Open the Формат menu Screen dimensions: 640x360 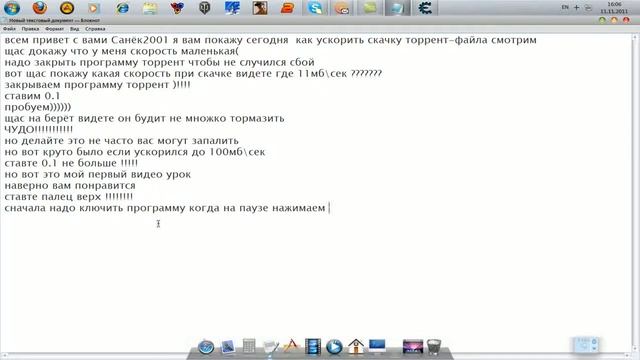54,29
